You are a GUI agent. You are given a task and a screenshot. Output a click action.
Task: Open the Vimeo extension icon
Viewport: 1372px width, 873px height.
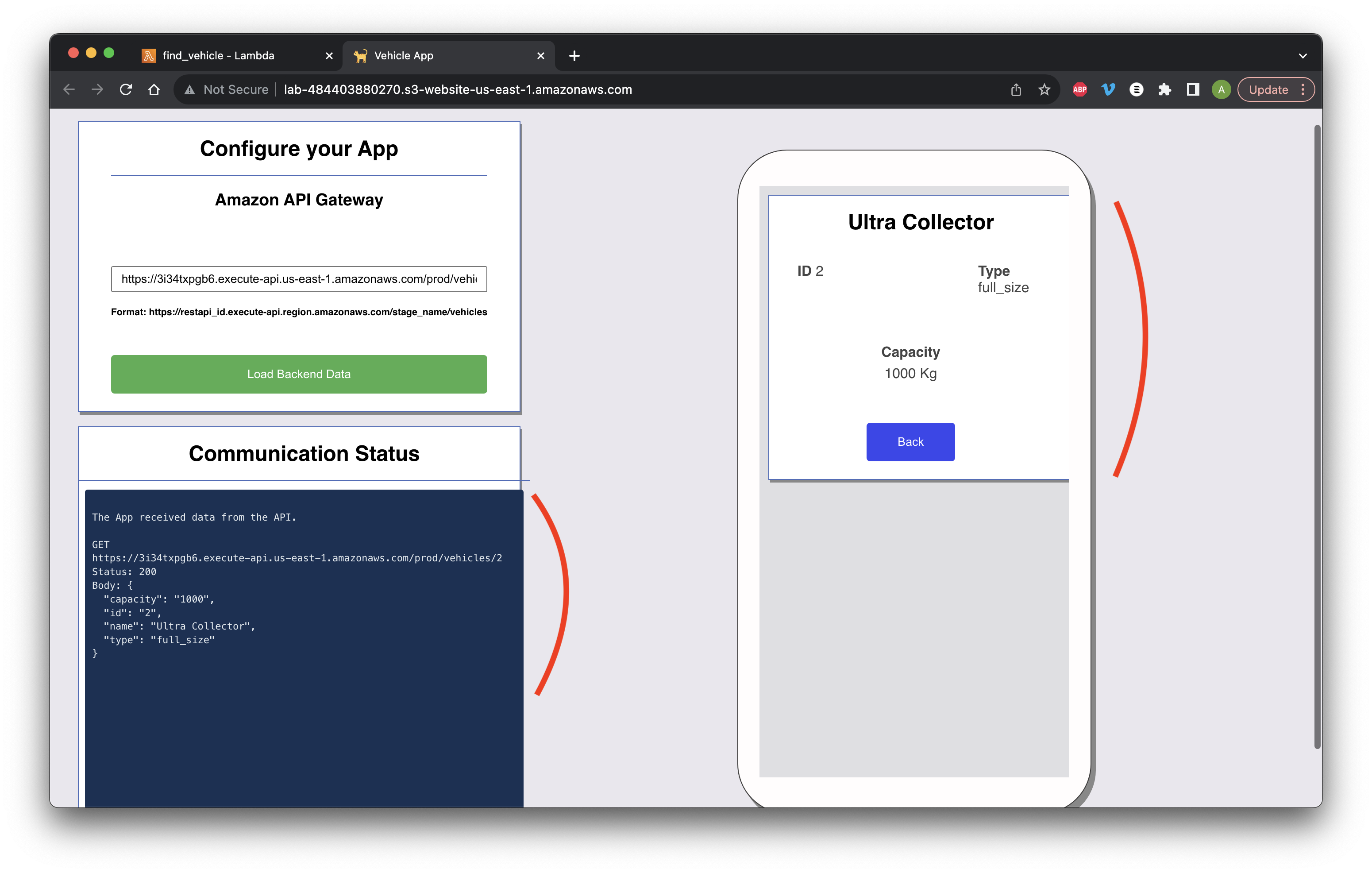(x=1108, y=89)
